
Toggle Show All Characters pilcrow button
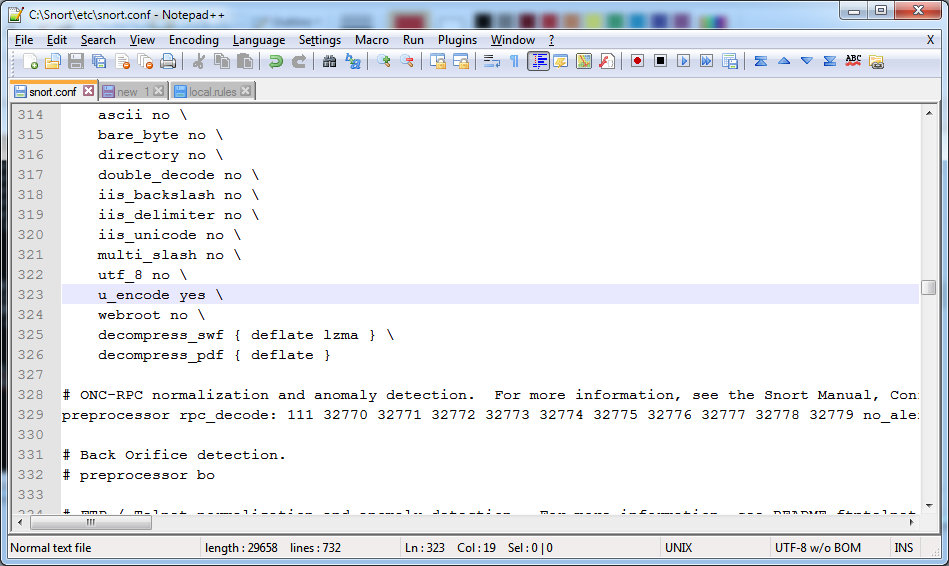pyautogui.click(x=515, y=62)
